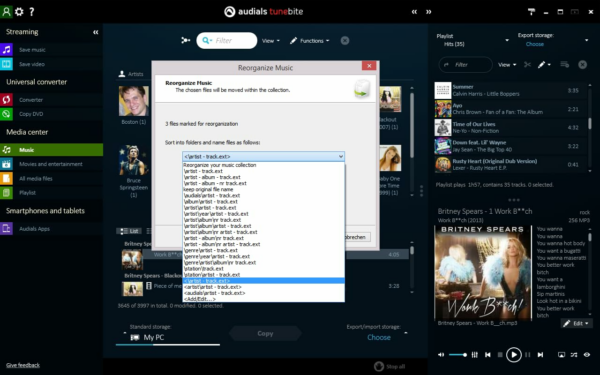Open the user account icon
600x375 pixels.
(6, 11)
